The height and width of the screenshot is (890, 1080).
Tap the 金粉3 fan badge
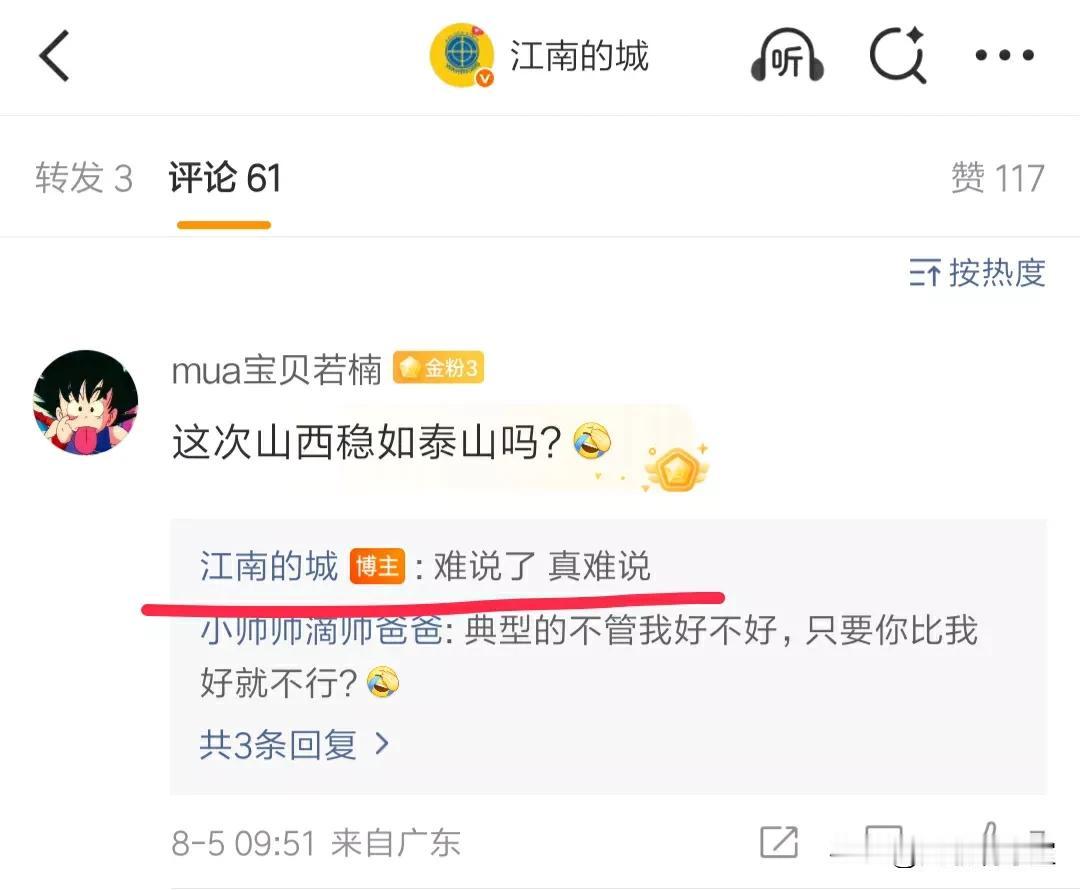(438, 368)
